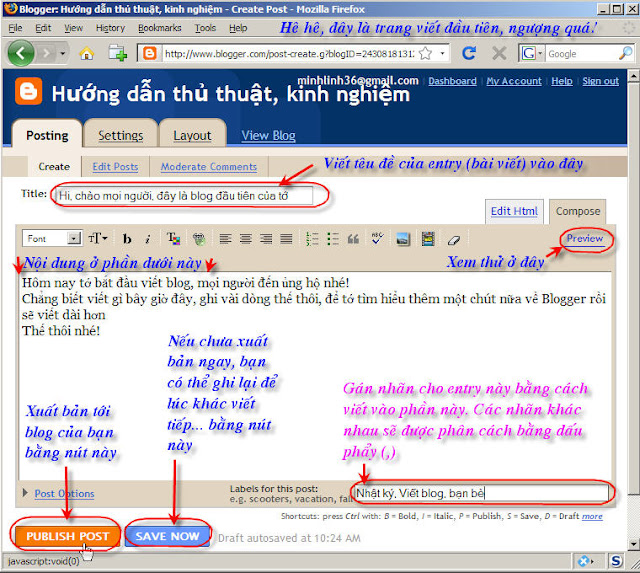Click the PUBLISH POST button
Image resolution: width=640 pixels, height=573 pixels.
(67, 536)
